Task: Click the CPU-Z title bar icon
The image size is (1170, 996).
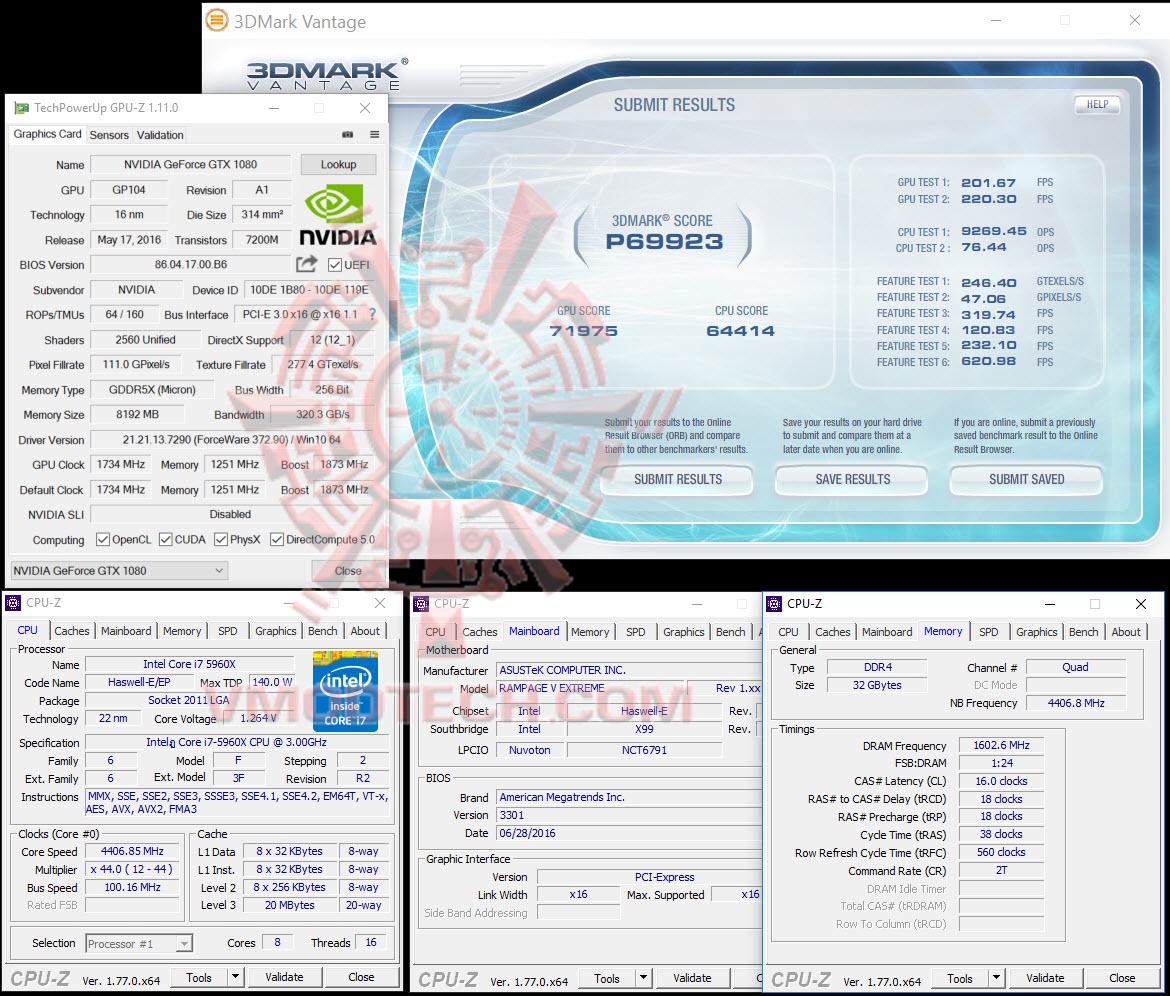Action: pyautogui.click(x=12, y=602)
